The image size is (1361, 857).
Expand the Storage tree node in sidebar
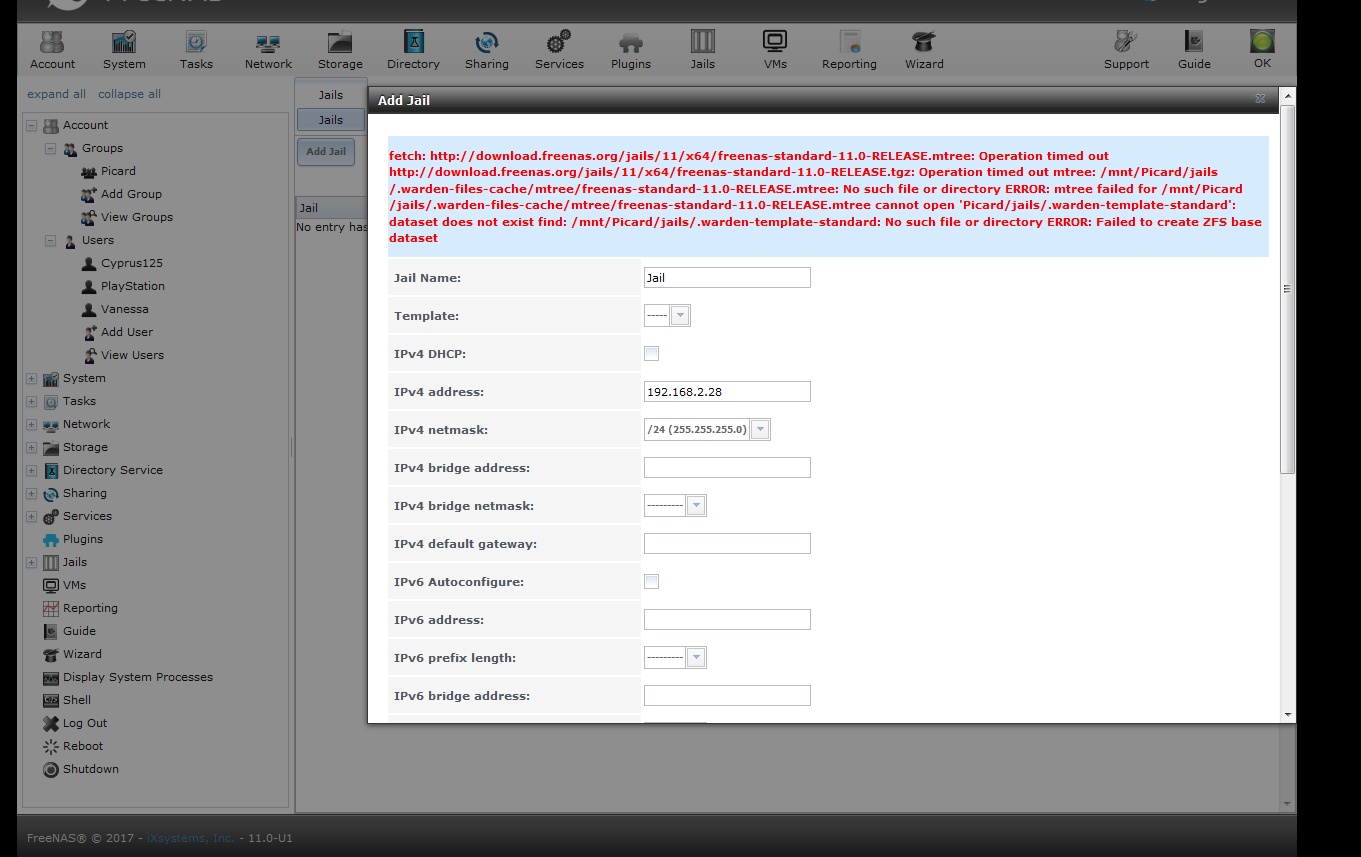click(x=31, y=448)
